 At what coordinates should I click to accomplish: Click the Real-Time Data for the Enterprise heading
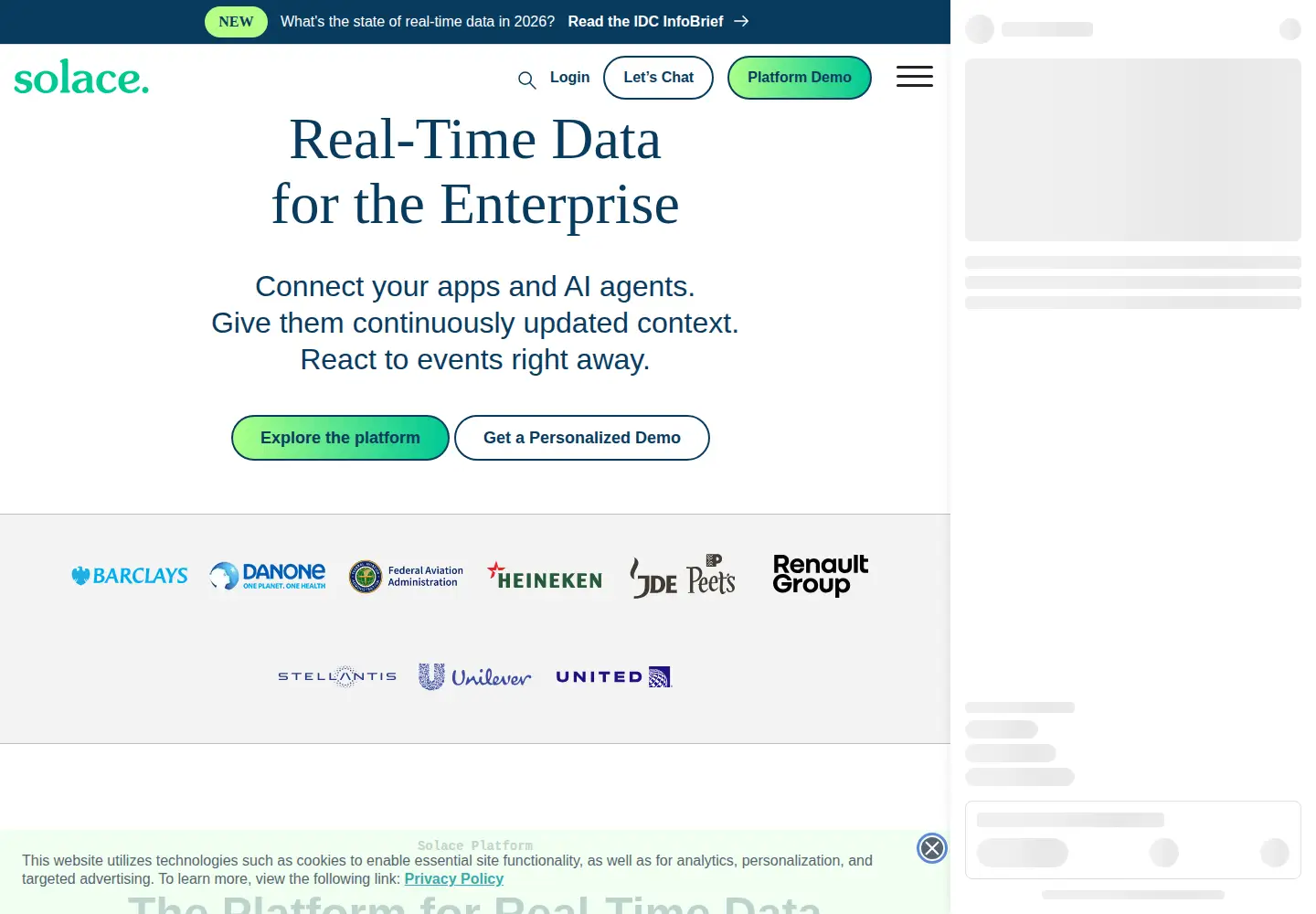(x=475, y=172)
